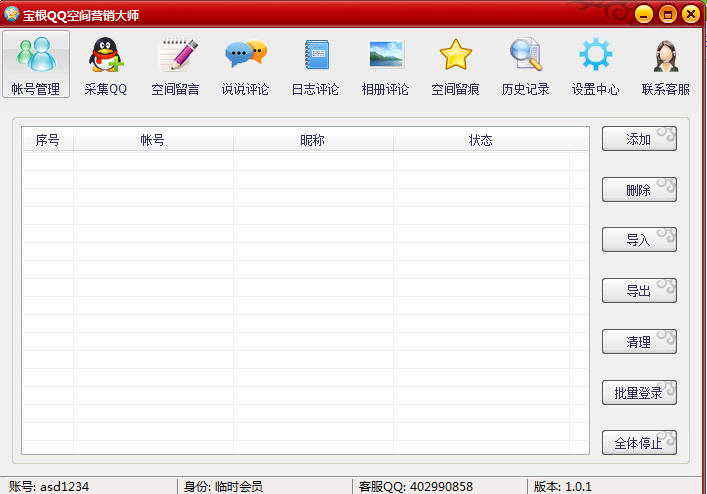Select the 采集QQ penguin icon

[106, 55]
